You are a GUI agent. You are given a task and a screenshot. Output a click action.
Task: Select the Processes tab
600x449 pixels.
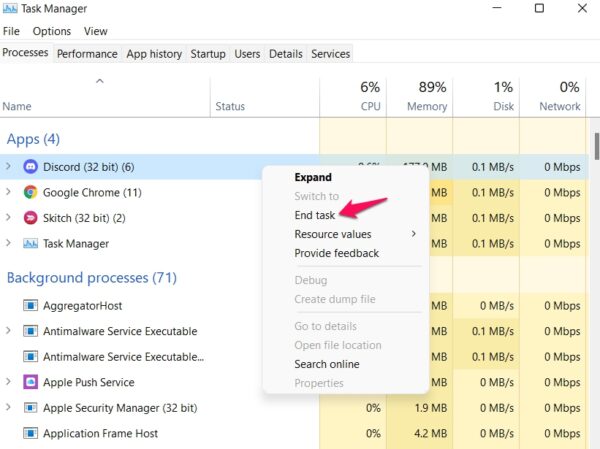[25, 52]
